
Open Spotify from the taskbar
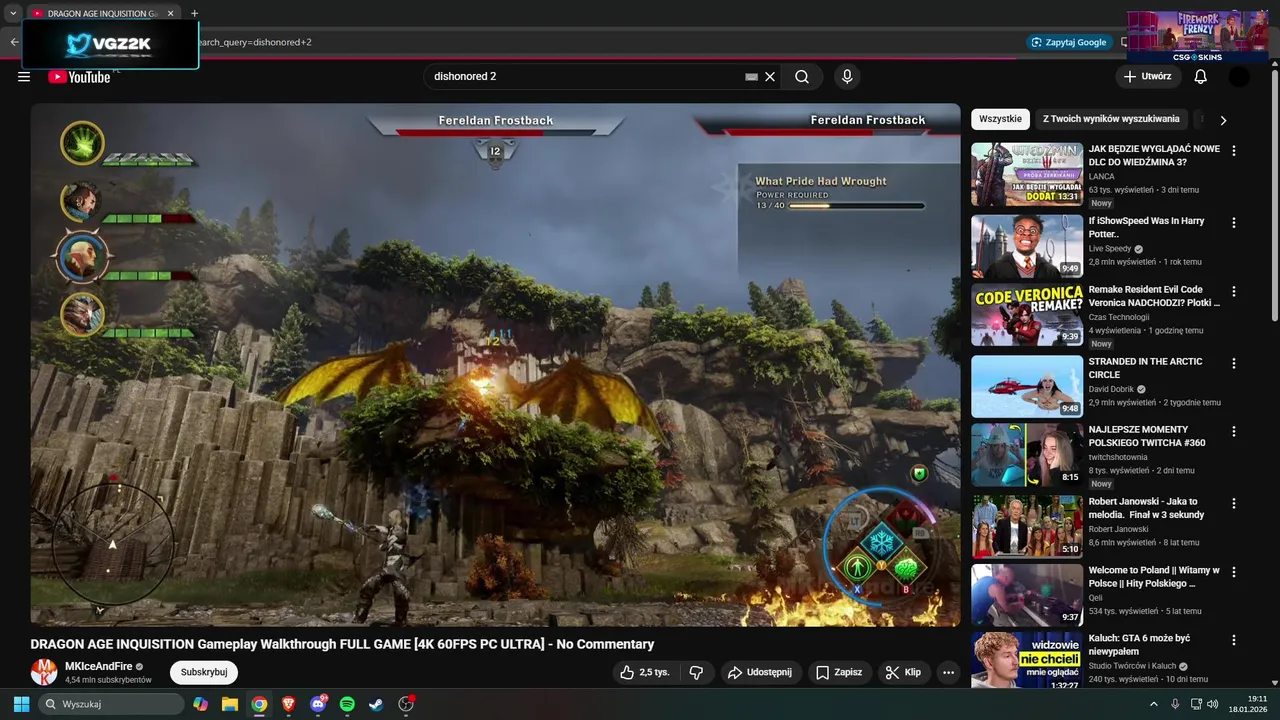tap(347, 704)
